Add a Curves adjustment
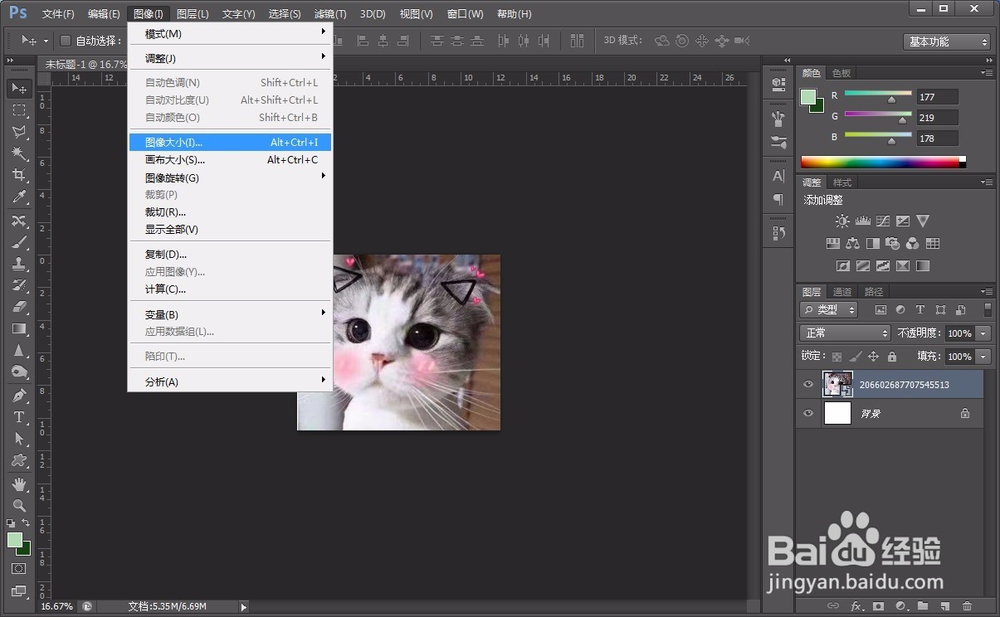 (x=883, y=221)
